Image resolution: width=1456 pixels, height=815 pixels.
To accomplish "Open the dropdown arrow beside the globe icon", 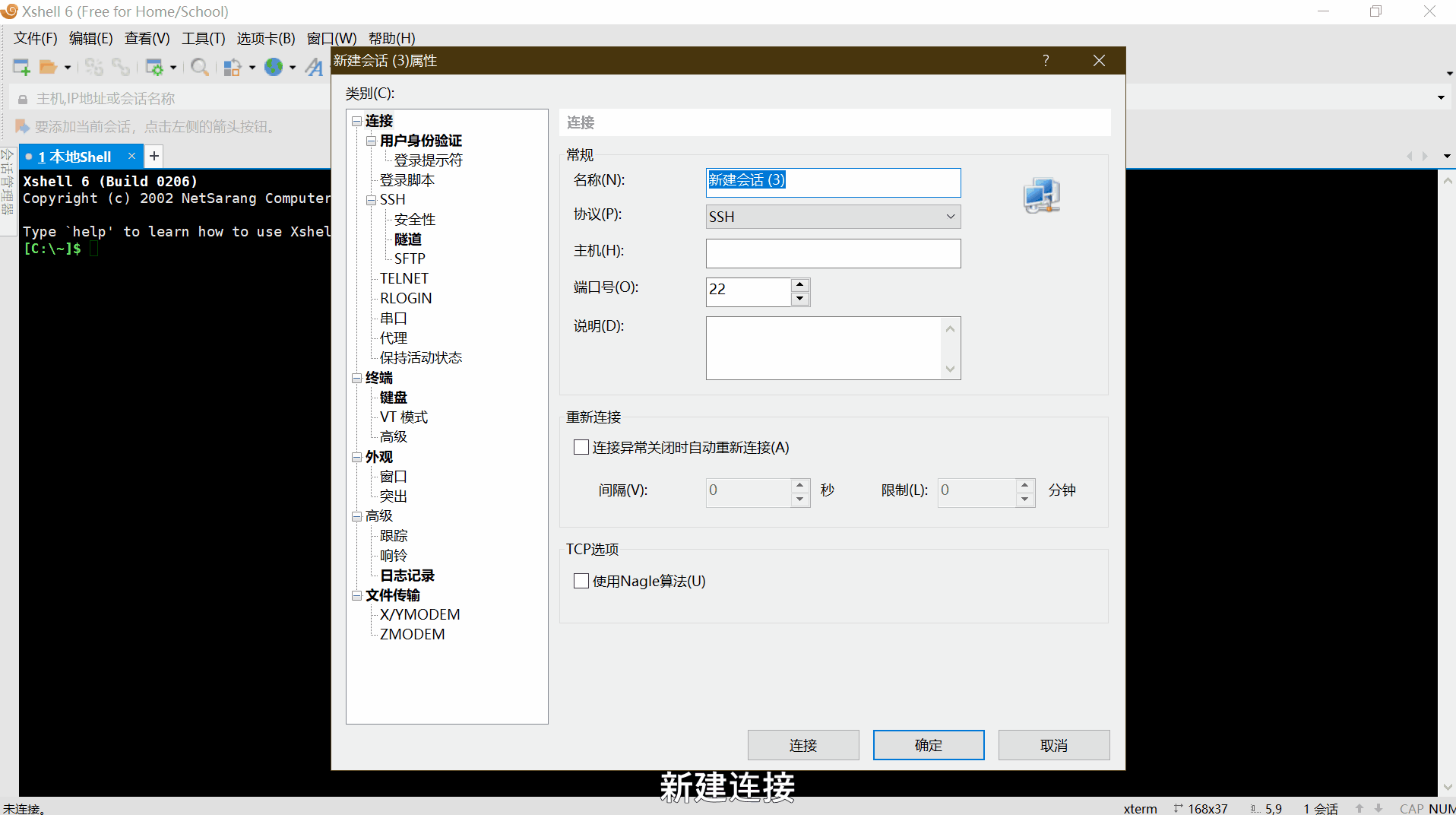I will coord(293,68).
